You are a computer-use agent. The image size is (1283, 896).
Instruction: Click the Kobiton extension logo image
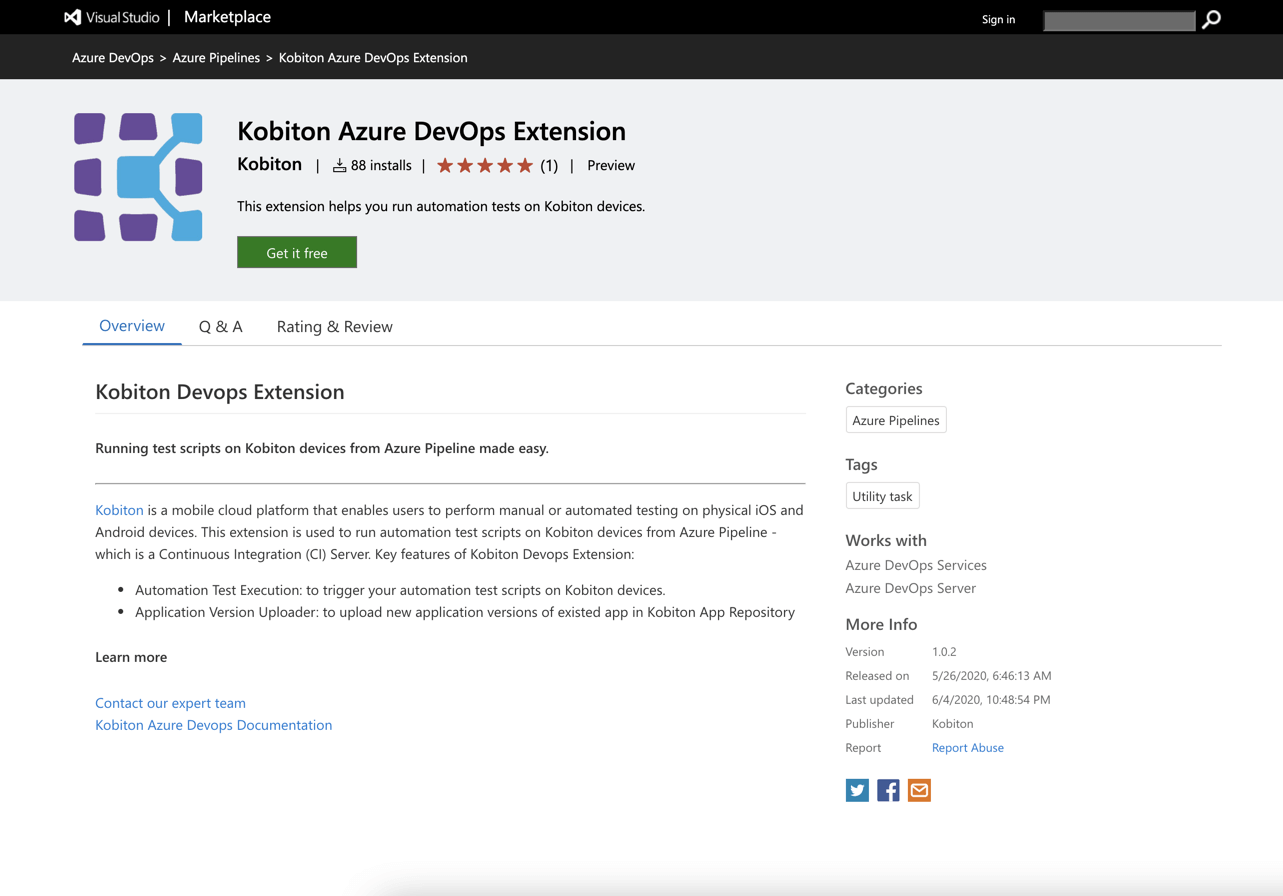click(x=138, y=177)
